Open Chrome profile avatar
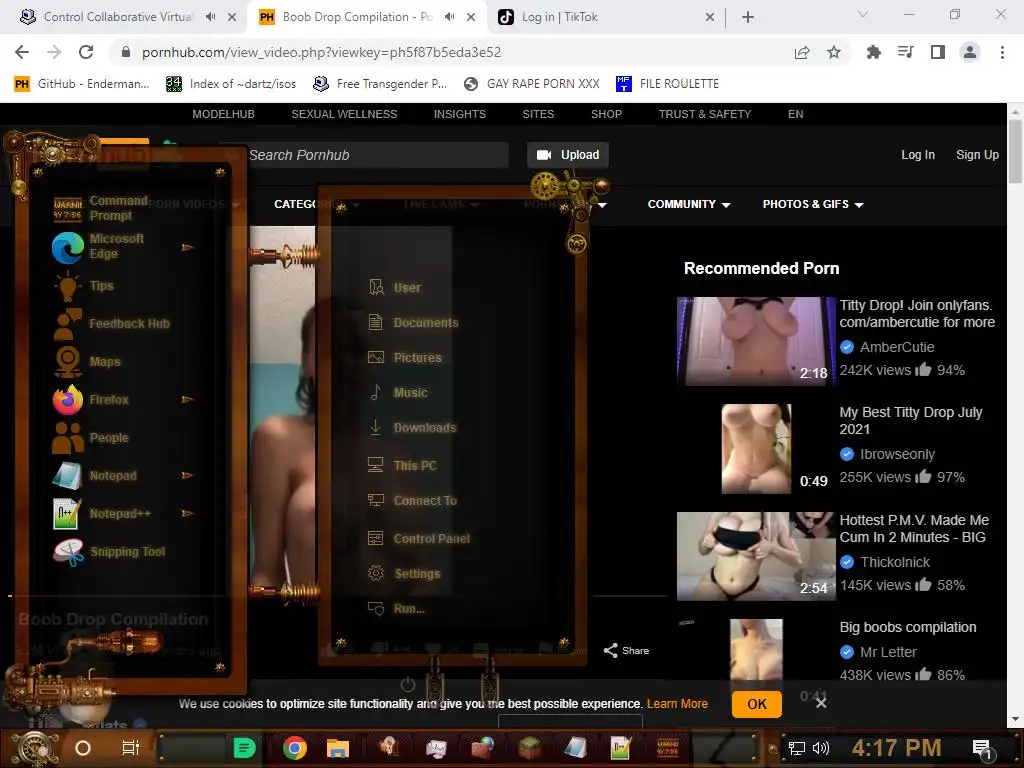 970,52
